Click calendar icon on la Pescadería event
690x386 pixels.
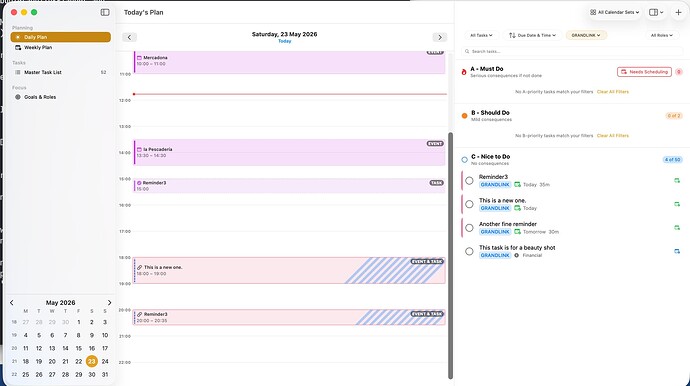click(x=139, y=149)
